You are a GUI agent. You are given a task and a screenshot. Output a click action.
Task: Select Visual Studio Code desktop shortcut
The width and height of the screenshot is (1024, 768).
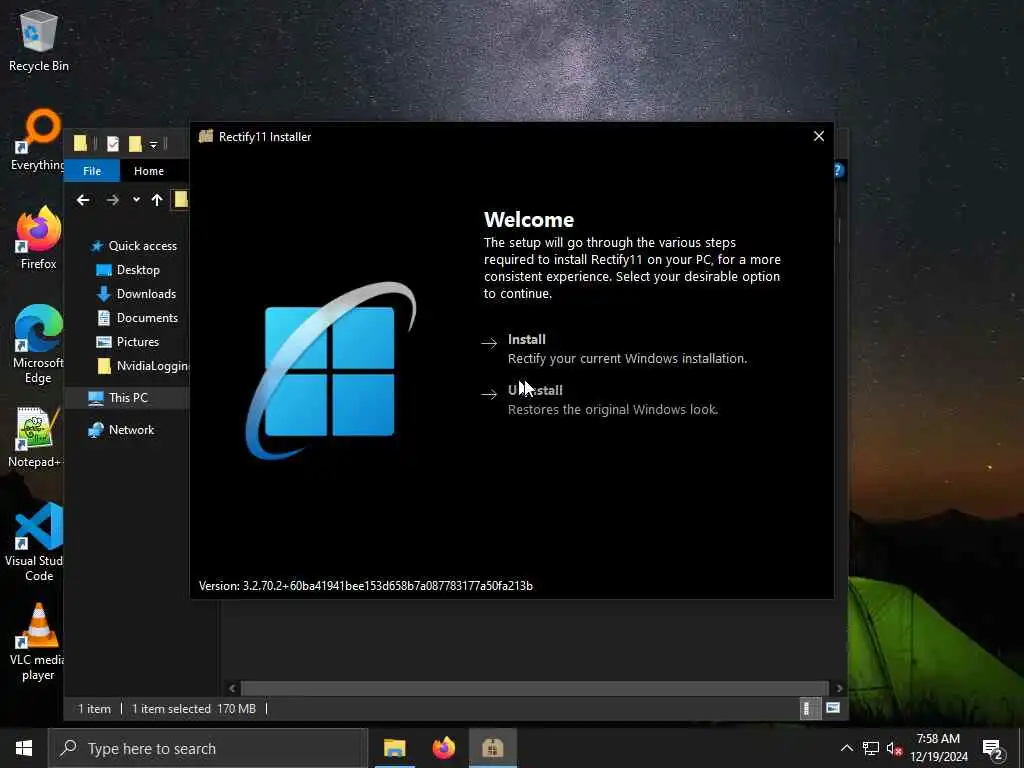point(36,542)
